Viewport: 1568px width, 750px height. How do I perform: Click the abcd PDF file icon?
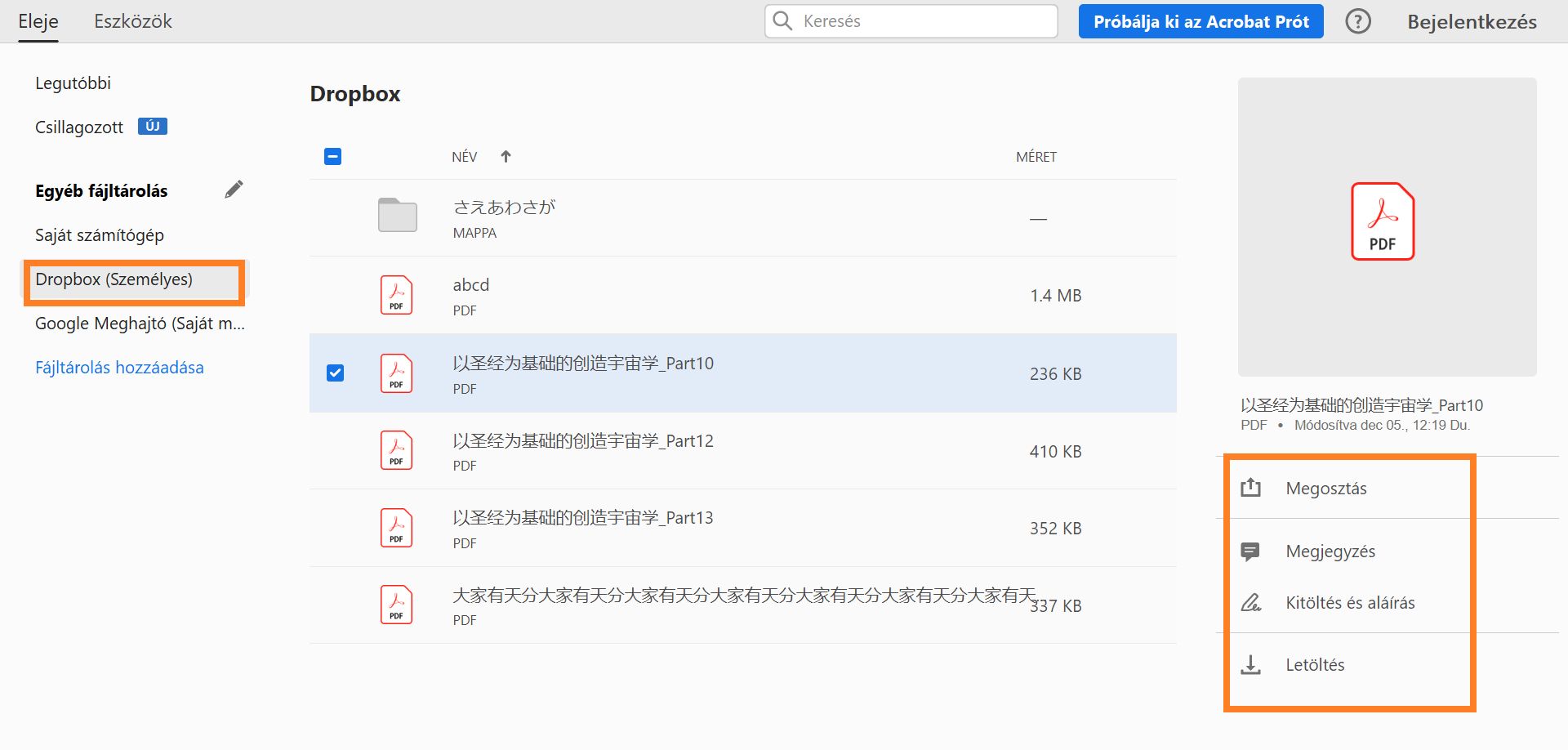(x=396, y=295)
